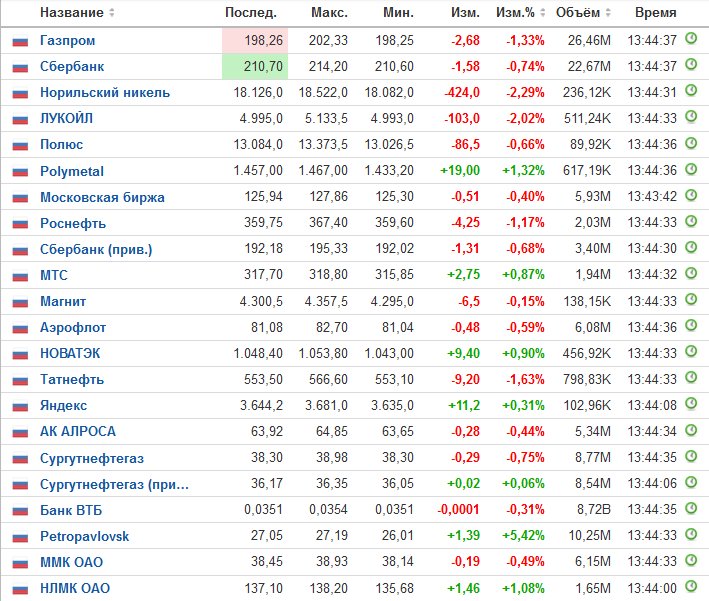Open the Petropavlovsk stock link
709x601 pixels.
85,537
